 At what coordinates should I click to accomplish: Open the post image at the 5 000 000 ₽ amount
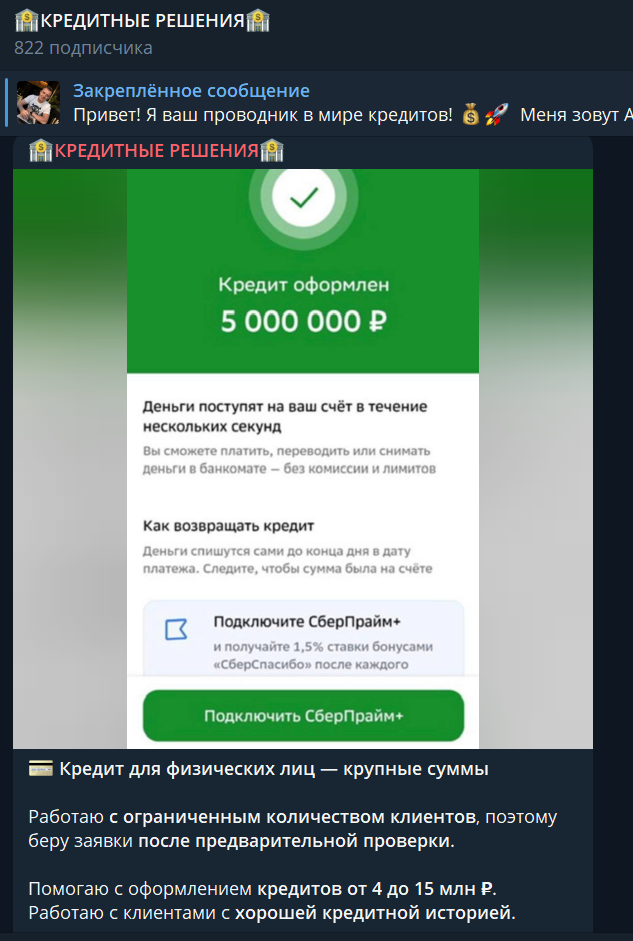pos(304,321)
